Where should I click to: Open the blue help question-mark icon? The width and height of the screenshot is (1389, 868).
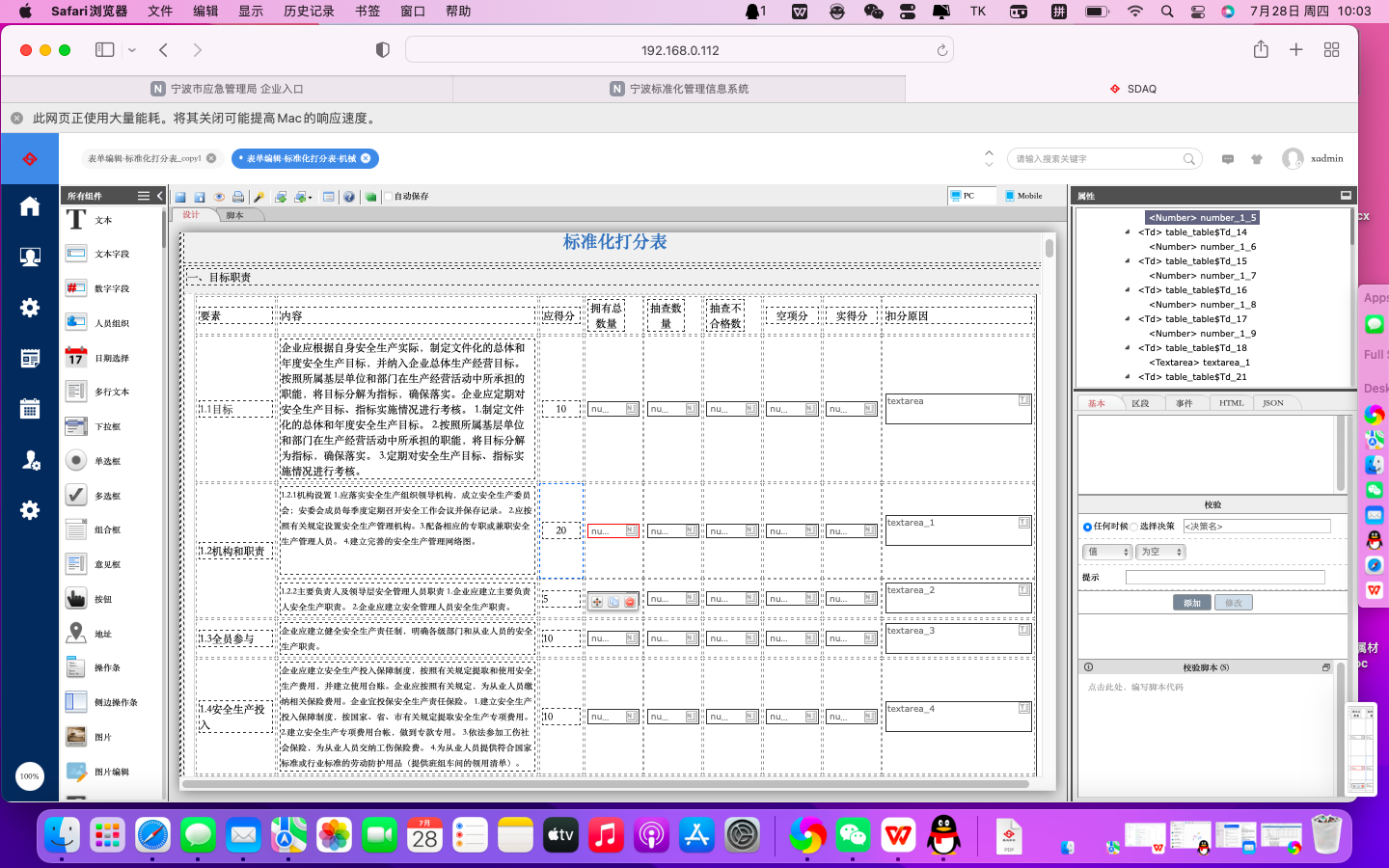(x=349, y=197)
